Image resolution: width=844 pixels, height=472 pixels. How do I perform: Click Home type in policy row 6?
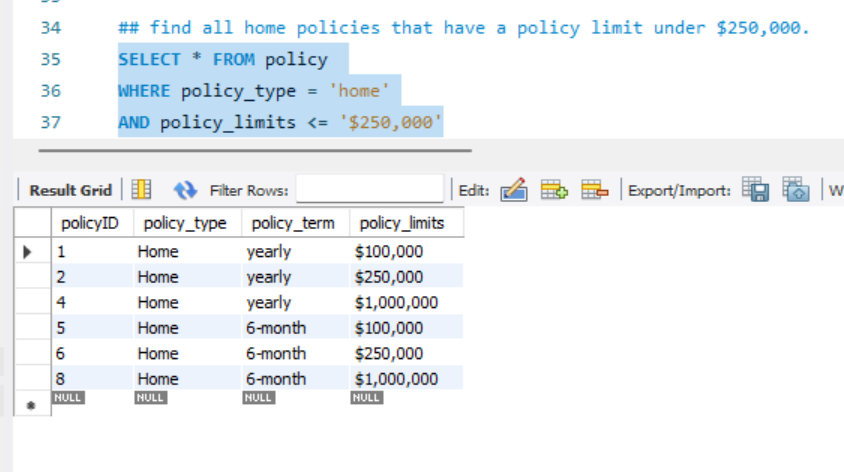click(x=187, y=353)
